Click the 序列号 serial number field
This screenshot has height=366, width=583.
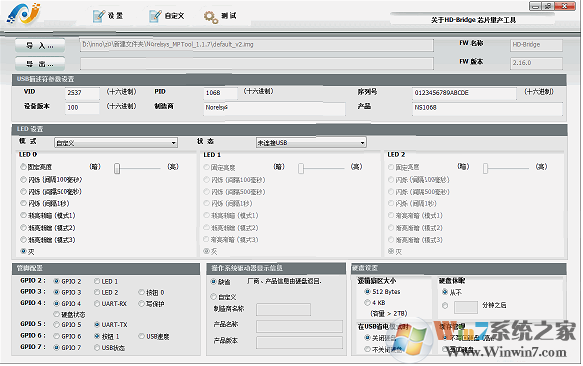464,93
